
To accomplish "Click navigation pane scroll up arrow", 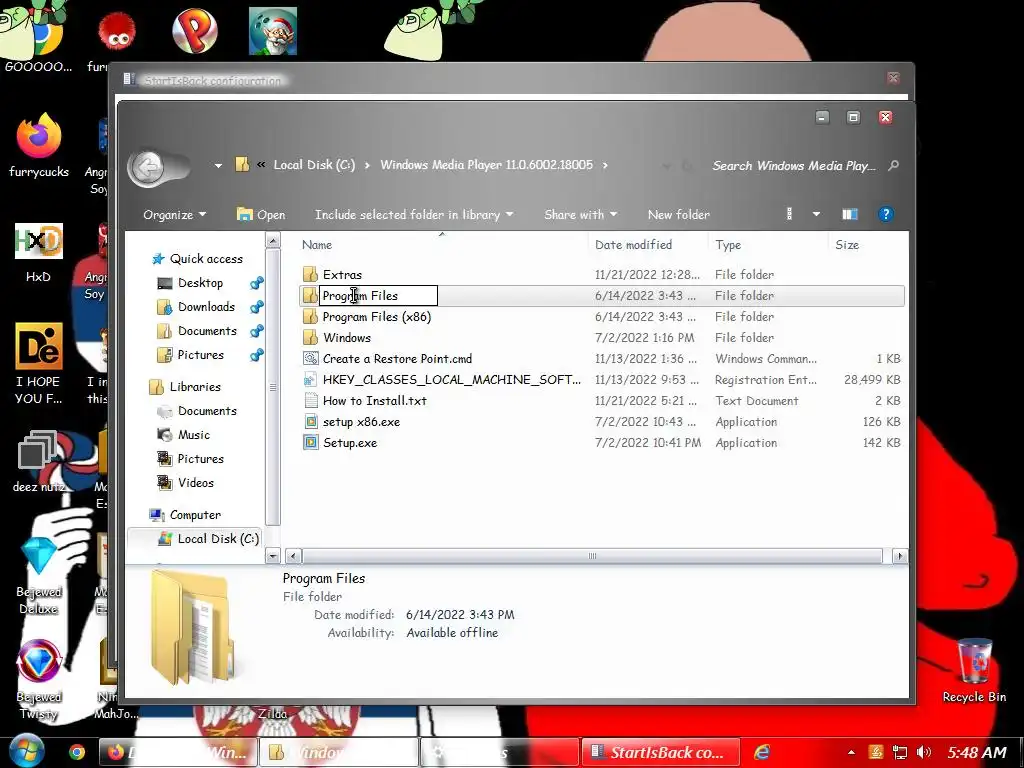I will coord(273,241).
